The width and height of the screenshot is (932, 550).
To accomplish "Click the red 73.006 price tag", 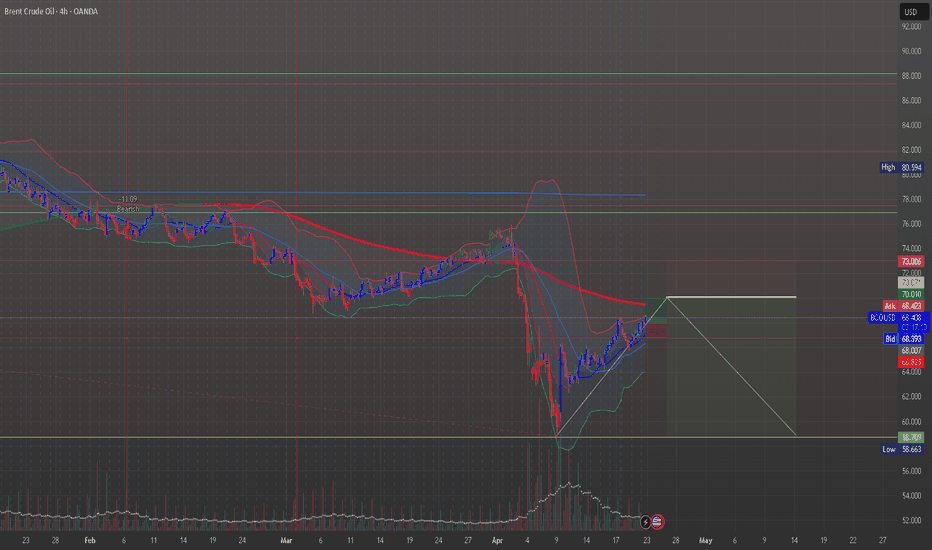I will tap(911, 262).
